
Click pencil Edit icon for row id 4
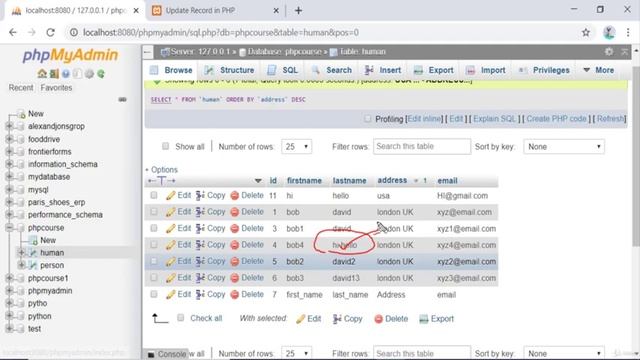170,245
